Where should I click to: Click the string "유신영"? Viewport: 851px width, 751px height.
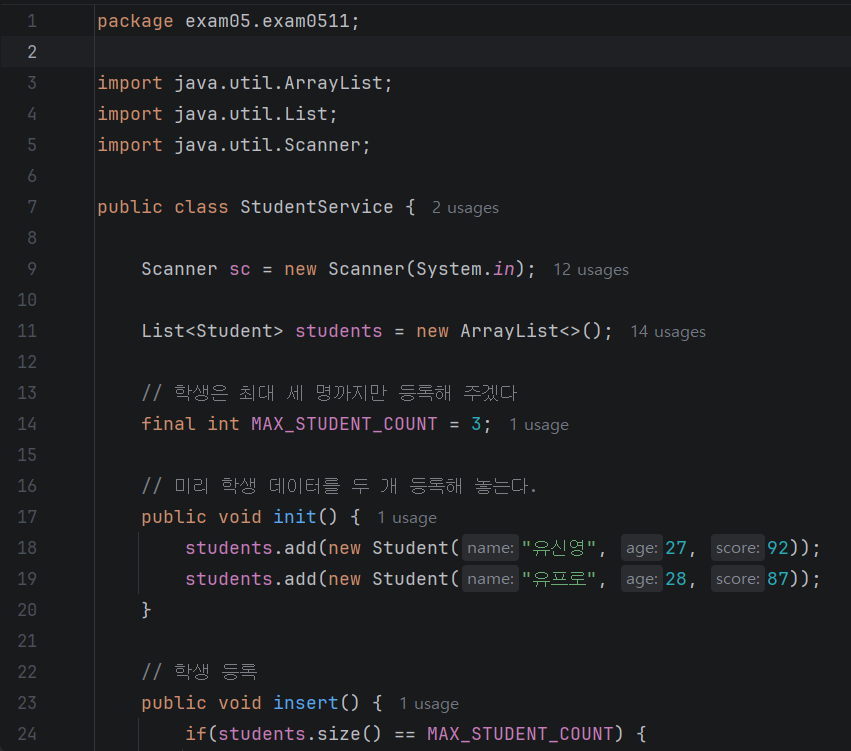558,548
